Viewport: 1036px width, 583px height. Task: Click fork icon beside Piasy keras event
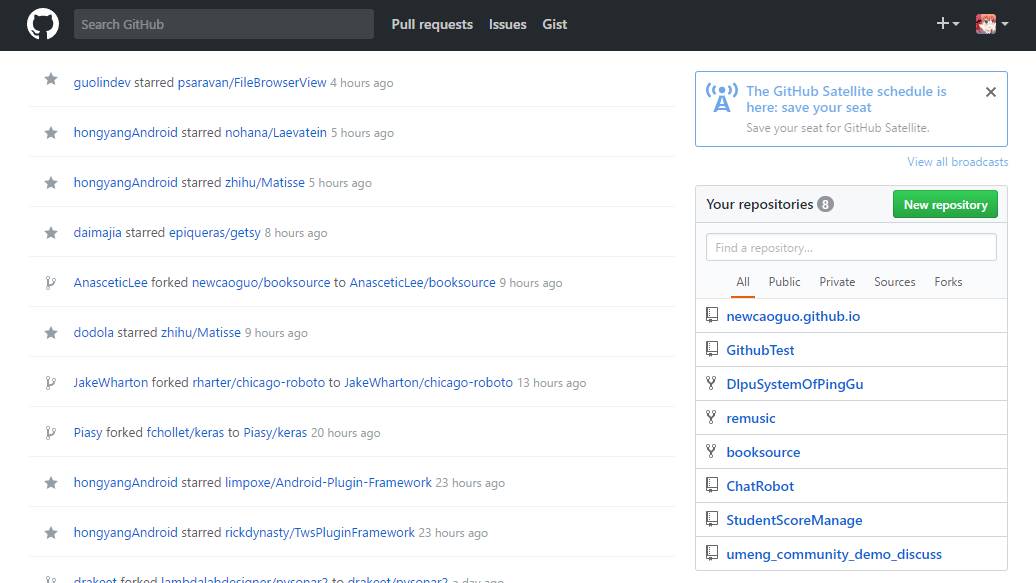point(50,433)
